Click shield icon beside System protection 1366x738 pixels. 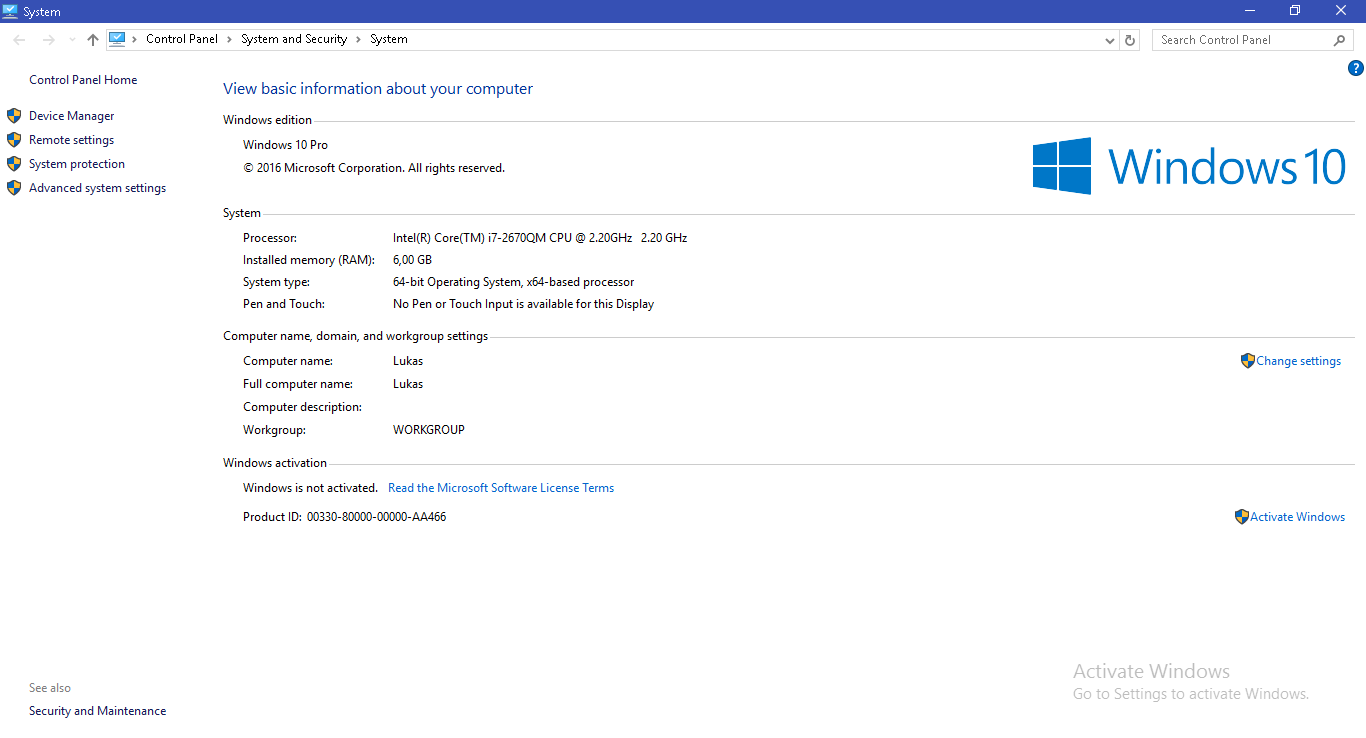[x=14, y=164]
